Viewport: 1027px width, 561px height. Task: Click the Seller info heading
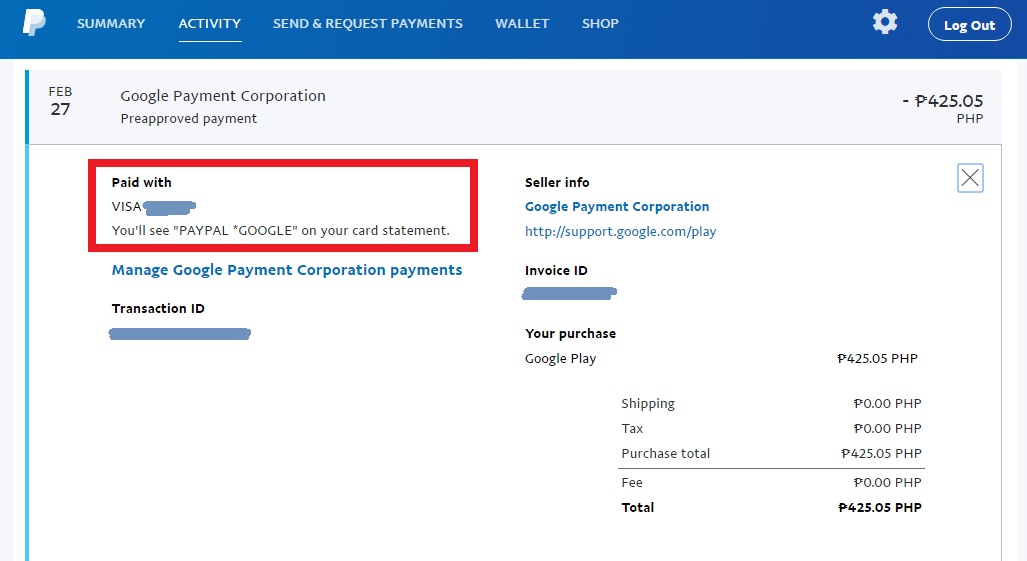557,183
